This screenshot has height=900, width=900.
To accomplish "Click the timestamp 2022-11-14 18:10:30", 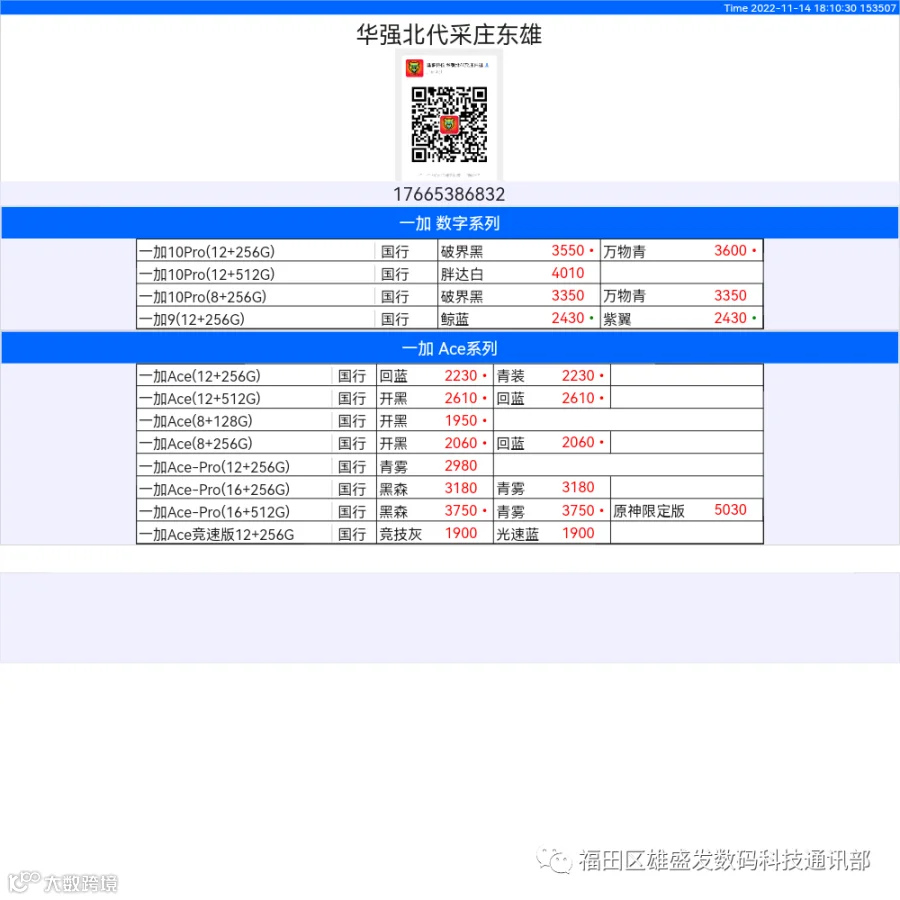I will [803, 8].
